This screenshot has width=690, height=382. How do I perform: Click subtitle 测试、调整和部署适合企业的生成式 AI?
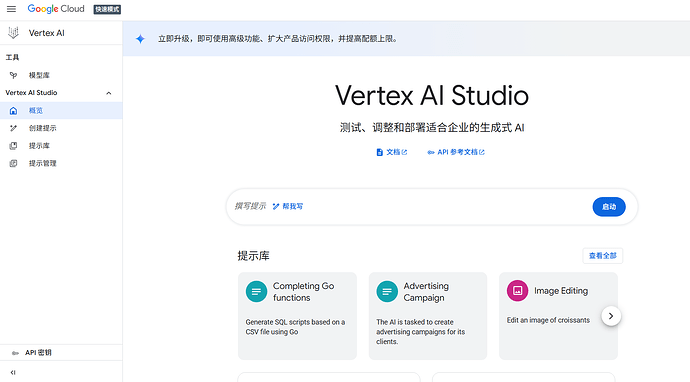click(x=432, y=128)
